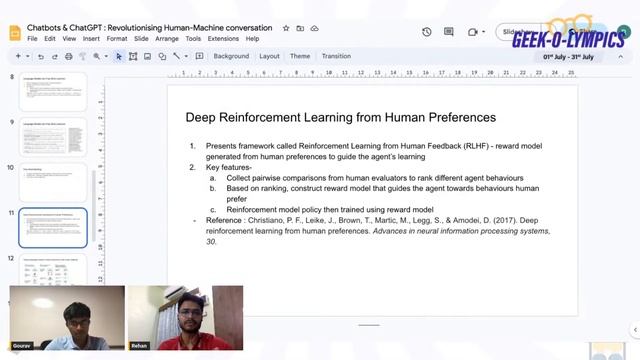Open the File menu
640x360 pixels.
[32, 39]
